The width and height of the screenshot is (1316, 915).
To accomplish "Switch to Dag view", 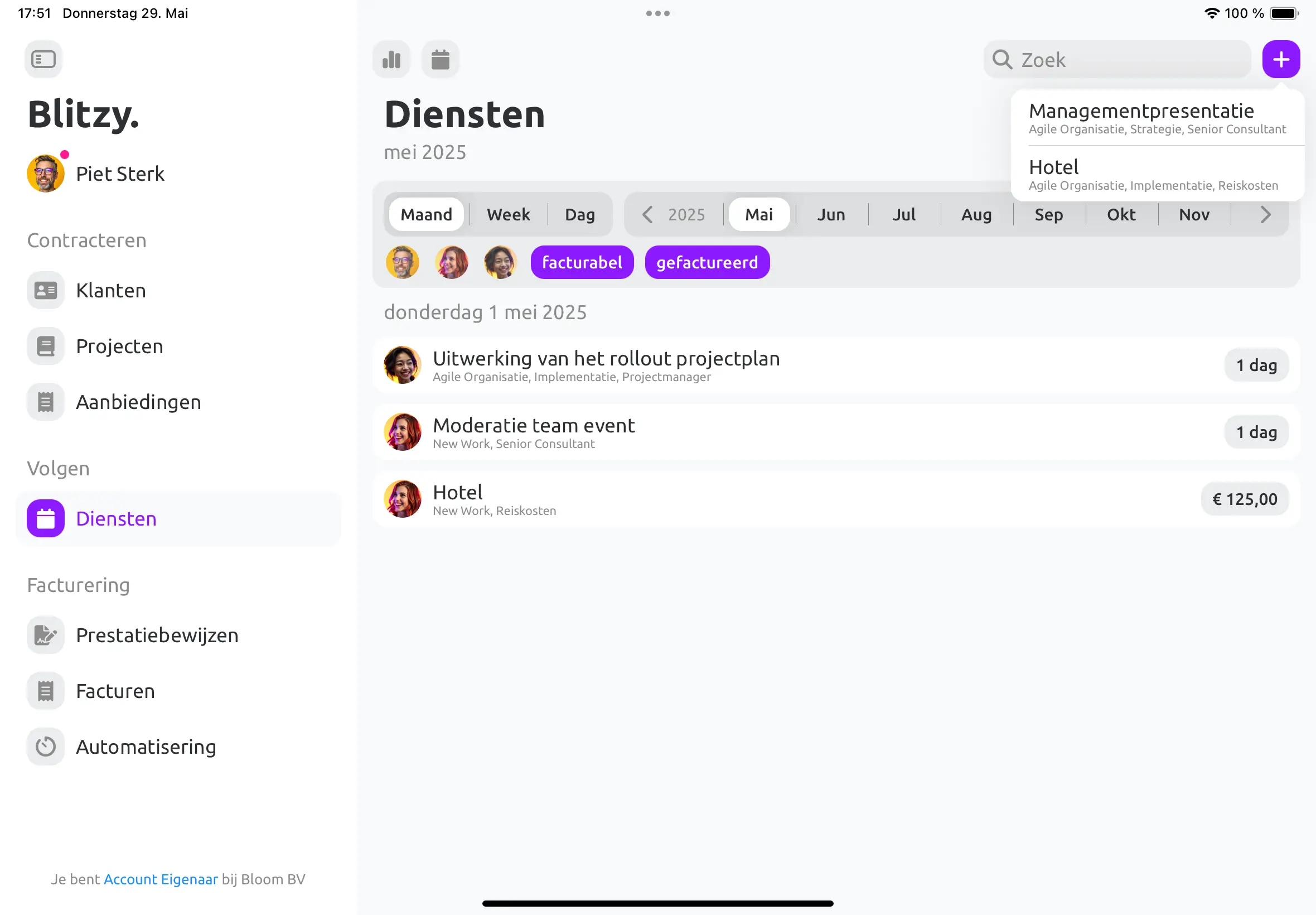I will pyautogui.click(x=580, y=214).
